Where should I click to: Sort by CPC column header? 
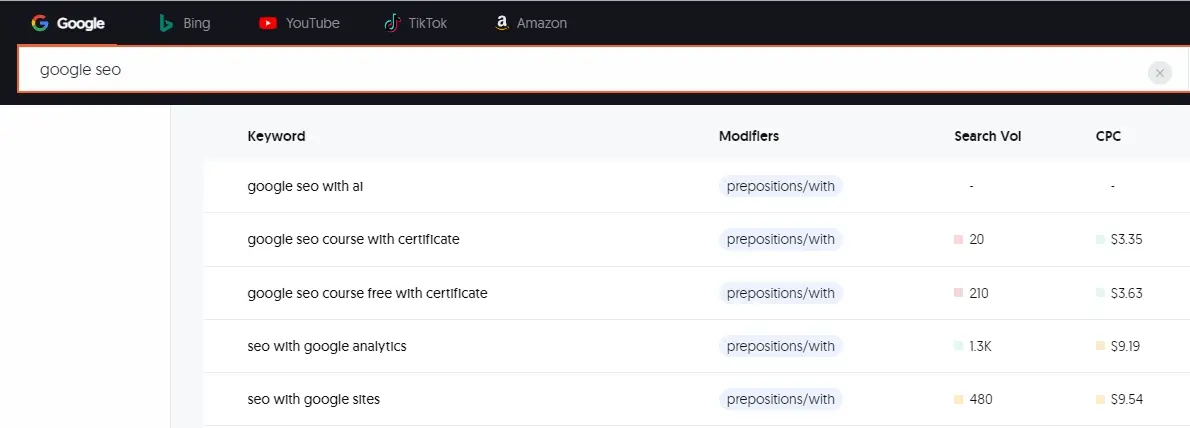1108,136
